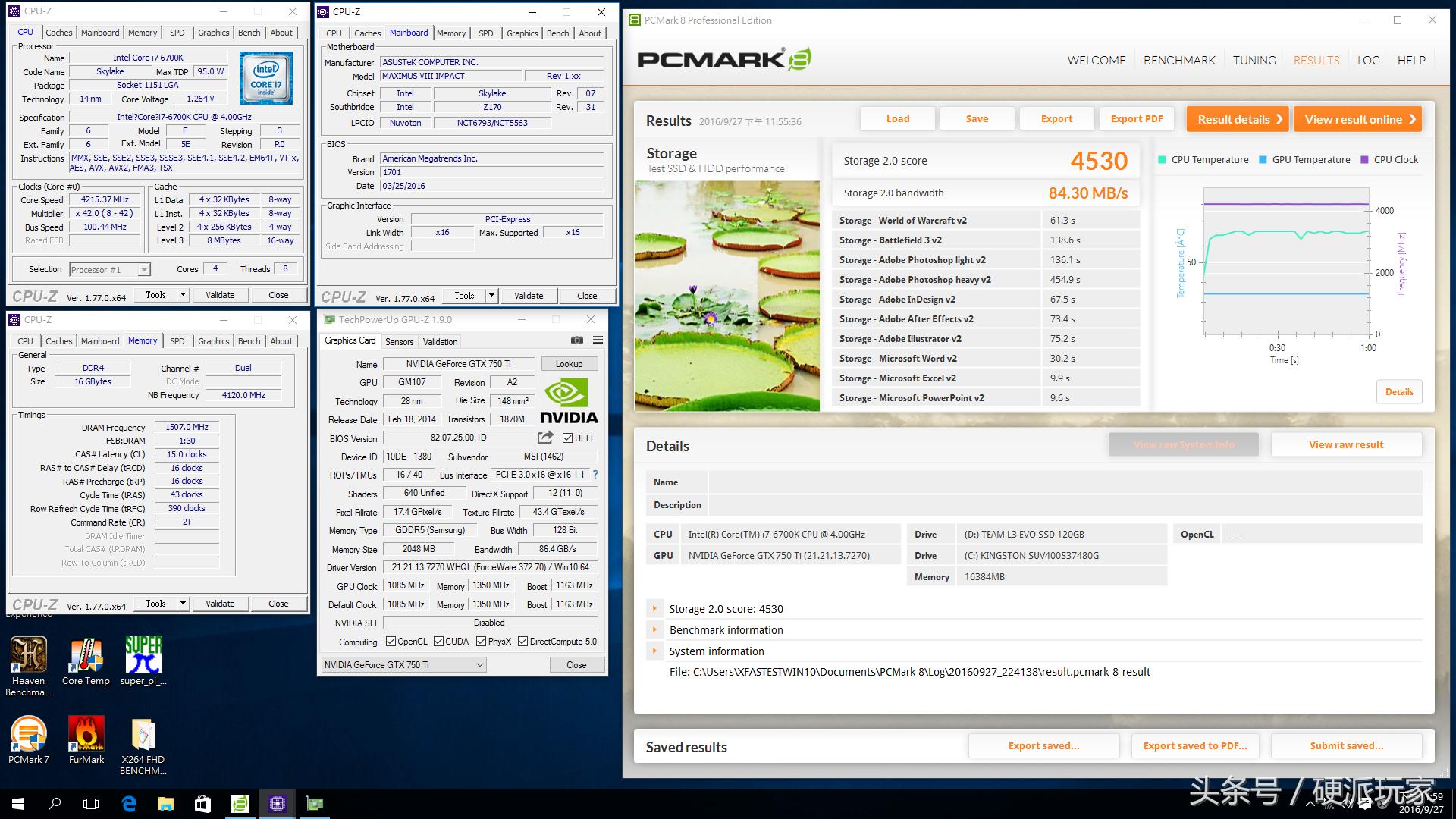Image resolution: width=1456 pixels, height=819 pixels.
Task: Open the Edge browser from the taskbar
Action: 129,804
